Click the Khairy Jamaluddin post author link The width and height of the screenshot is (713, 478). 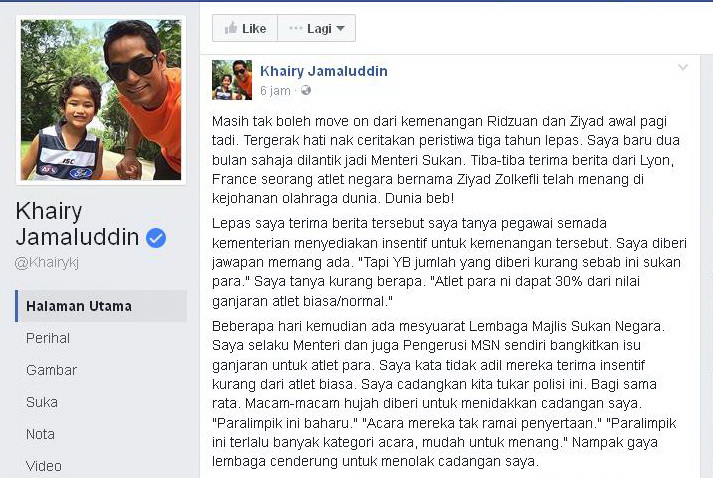[x=324, y=71]
